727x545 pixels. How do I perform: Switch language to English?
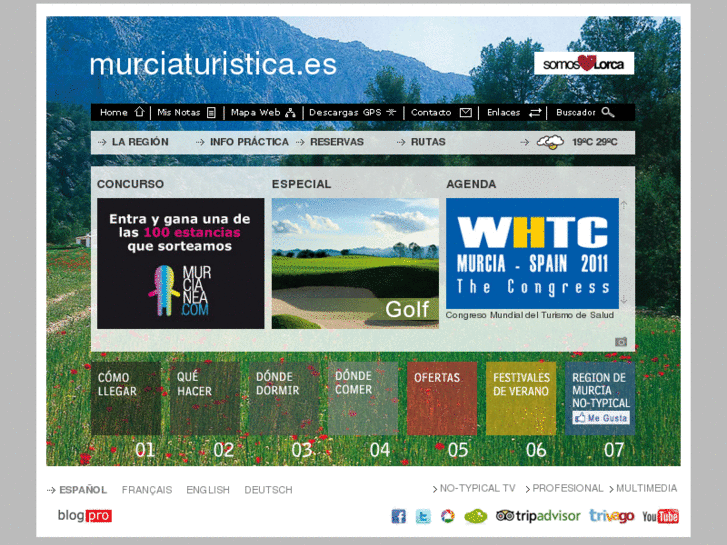(208, 490)
